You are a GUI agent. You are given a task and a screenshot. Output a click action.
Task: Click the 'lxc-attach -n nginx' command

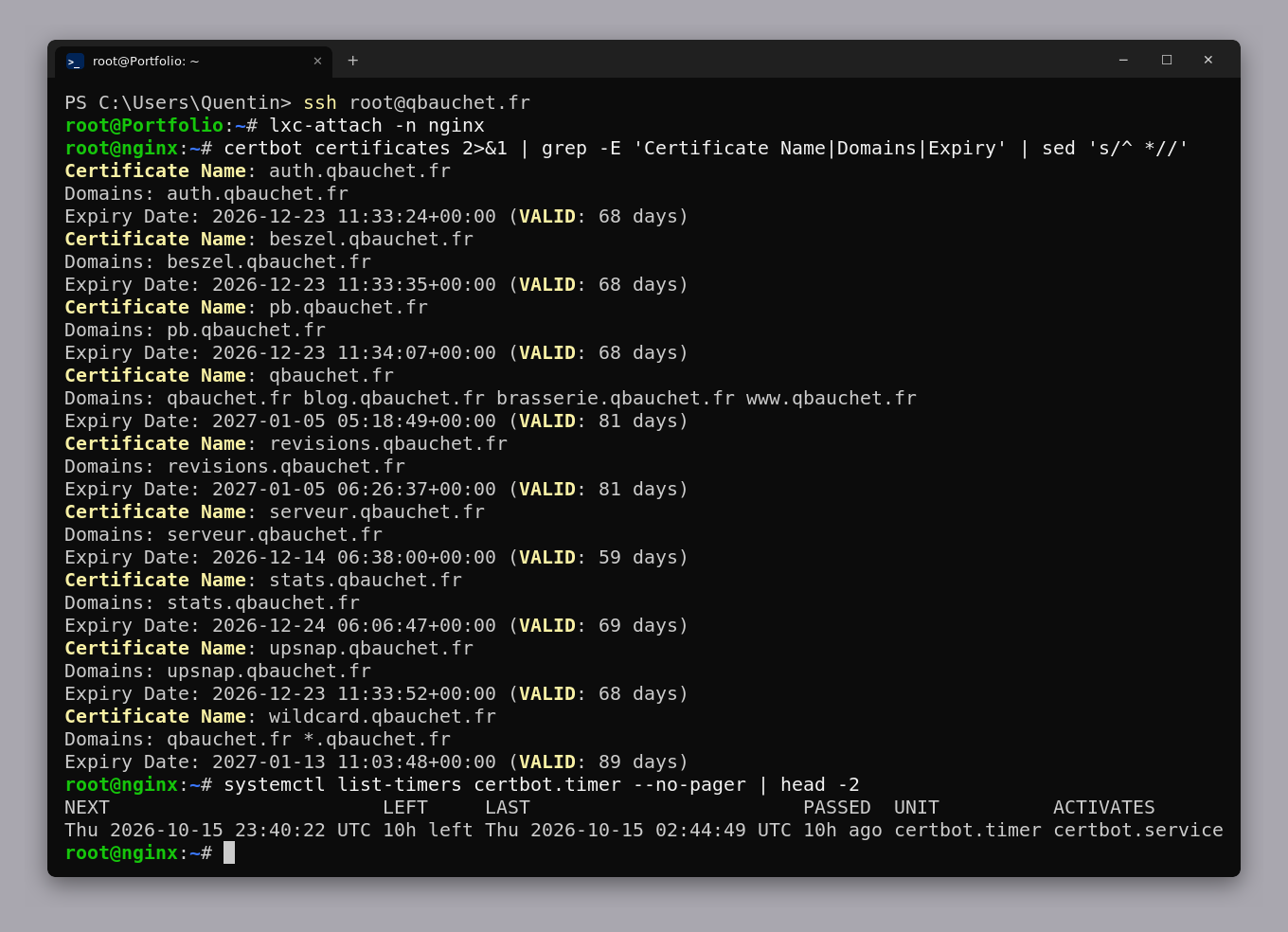[x=377, y=125]
